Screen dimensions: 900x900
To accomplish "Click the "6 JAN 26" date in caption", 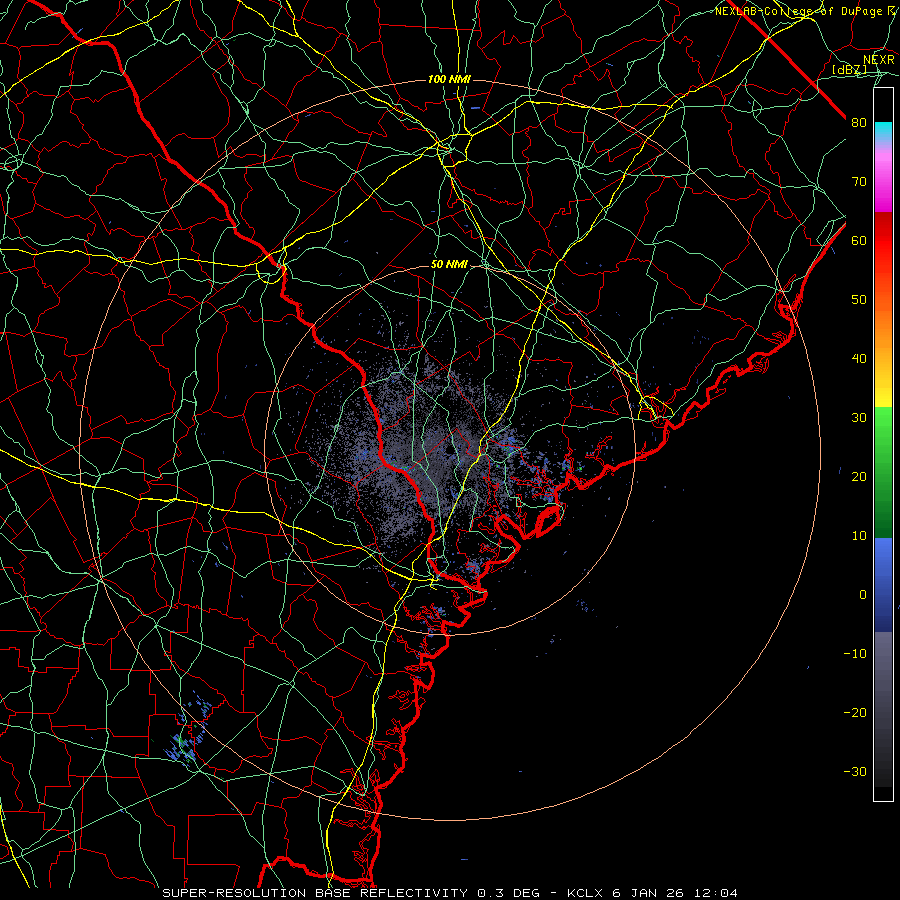I will [648, 893].
